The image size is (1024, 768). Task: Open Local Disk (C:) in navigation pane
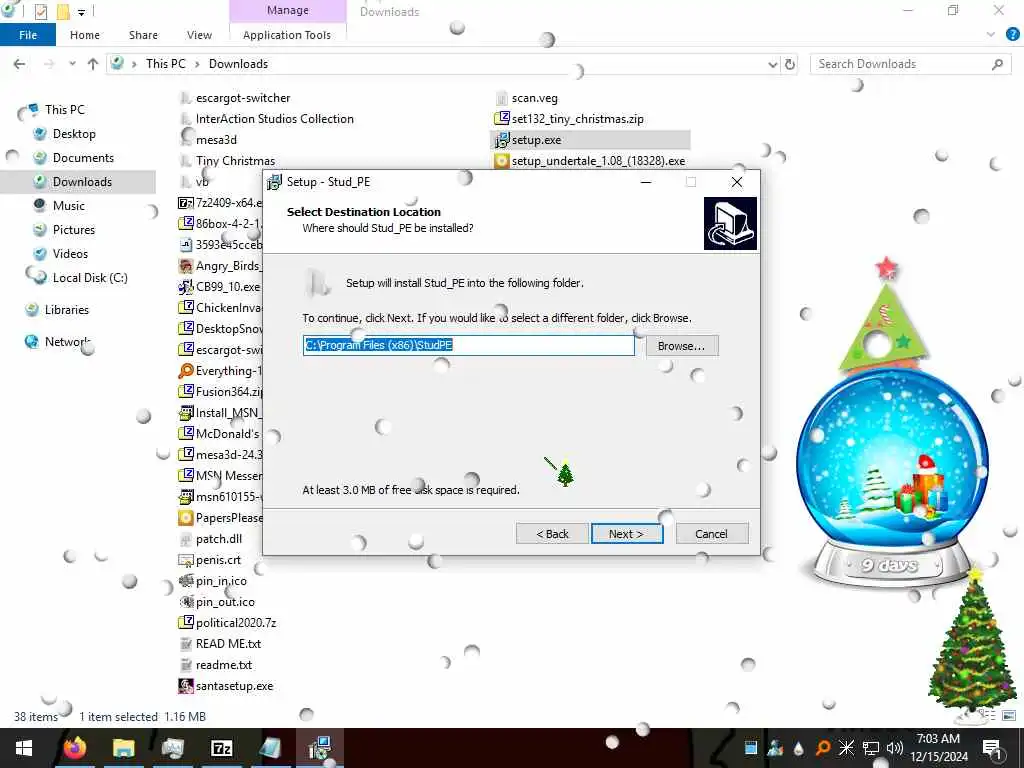click(90, 278)
